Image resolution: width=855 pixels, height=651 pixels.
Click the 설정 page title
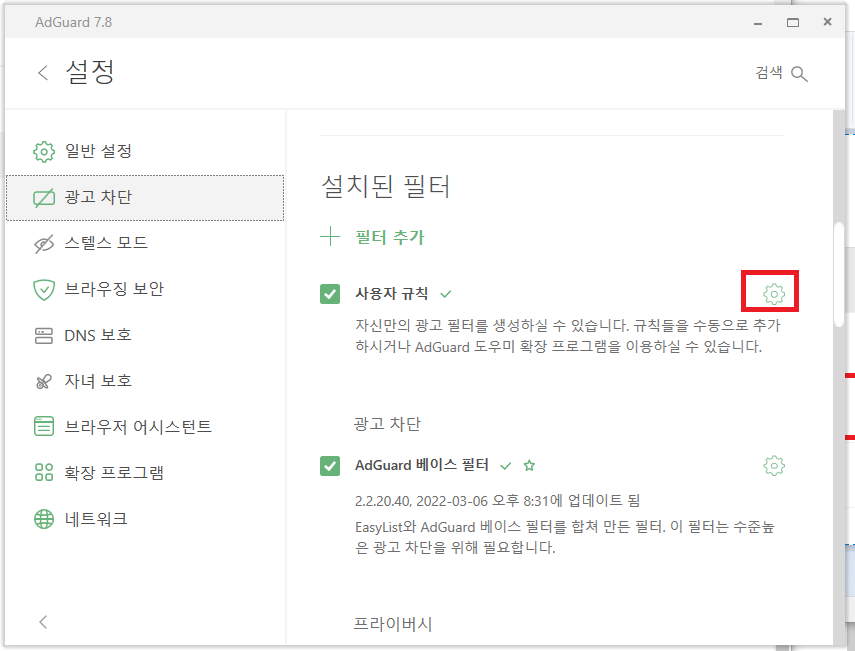coord(90,72)
